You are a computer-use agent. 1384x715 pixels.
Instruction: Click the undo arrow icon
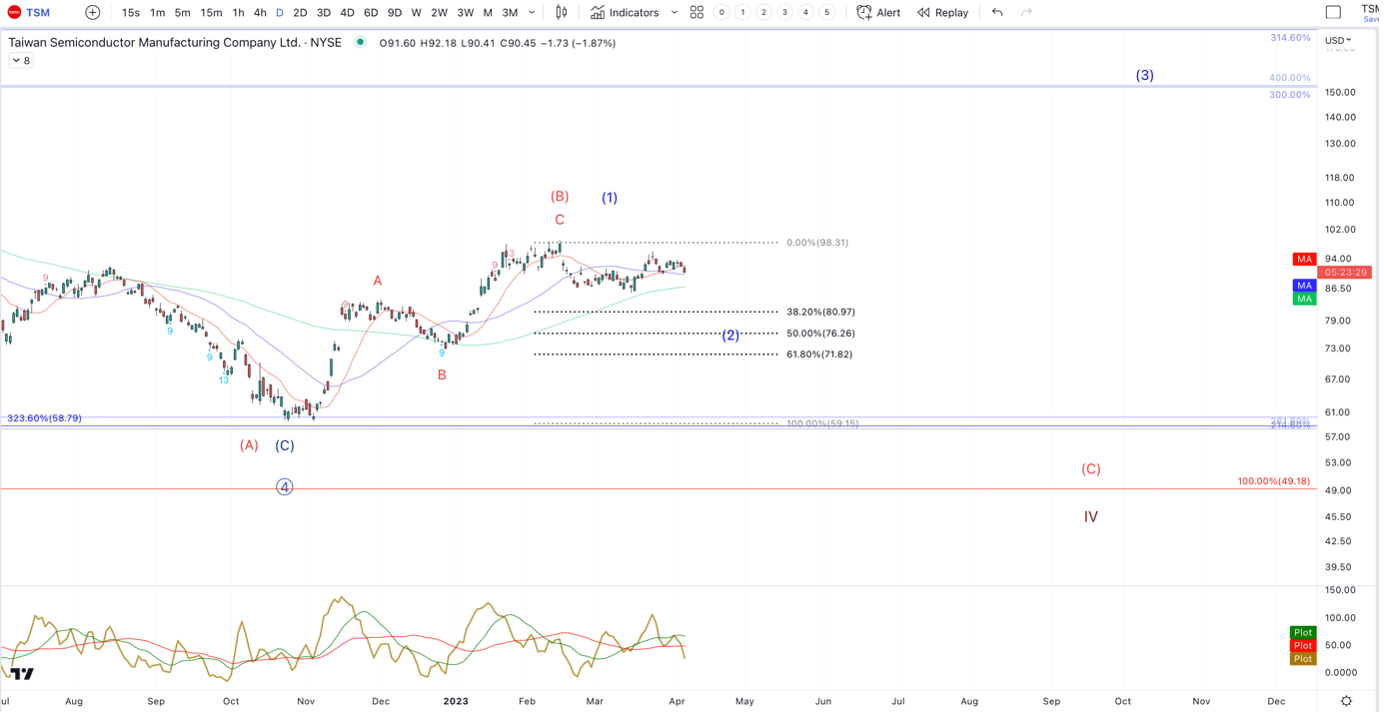pos(997,13)
